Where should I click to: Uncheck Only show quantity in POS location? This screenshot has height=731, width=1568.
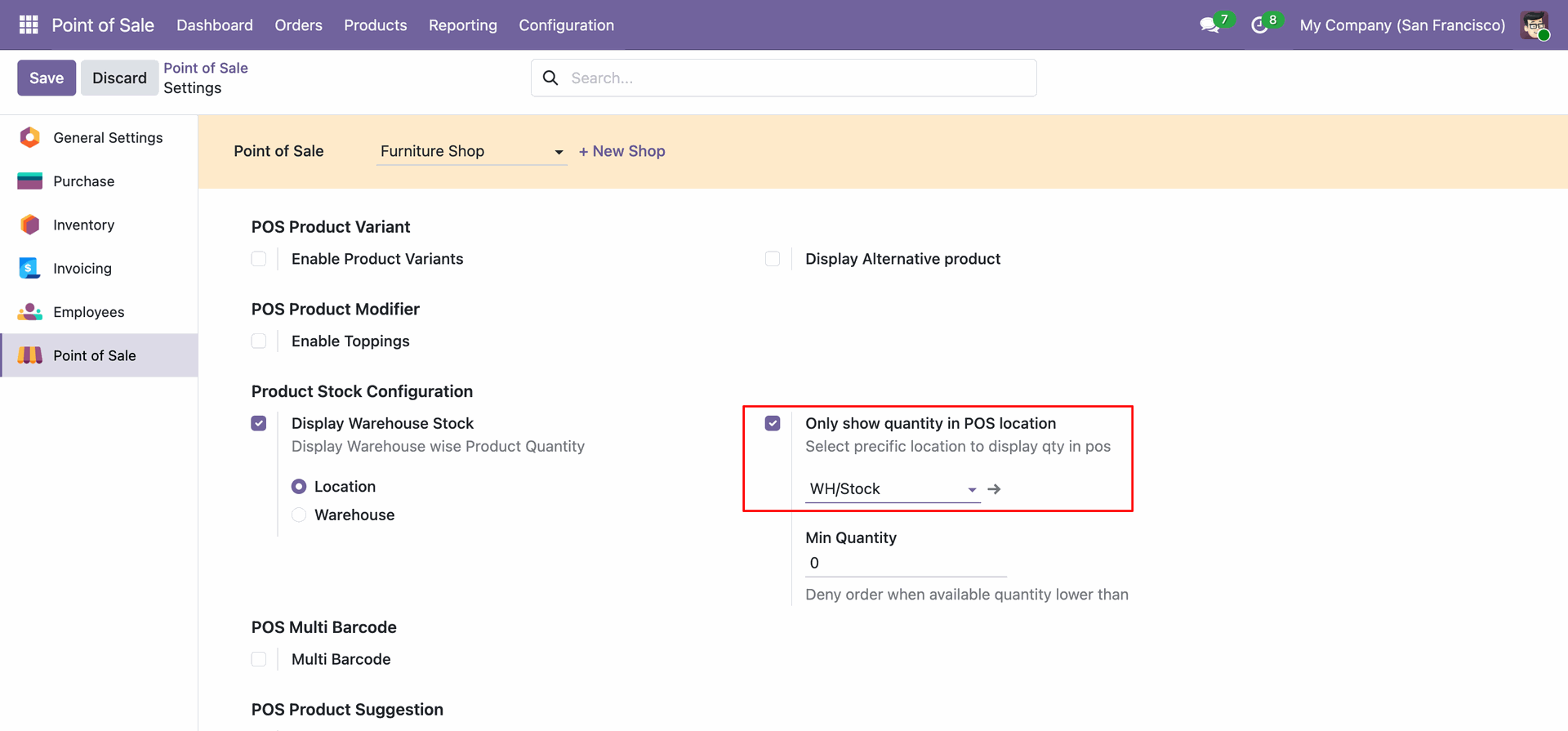[773, 423]
